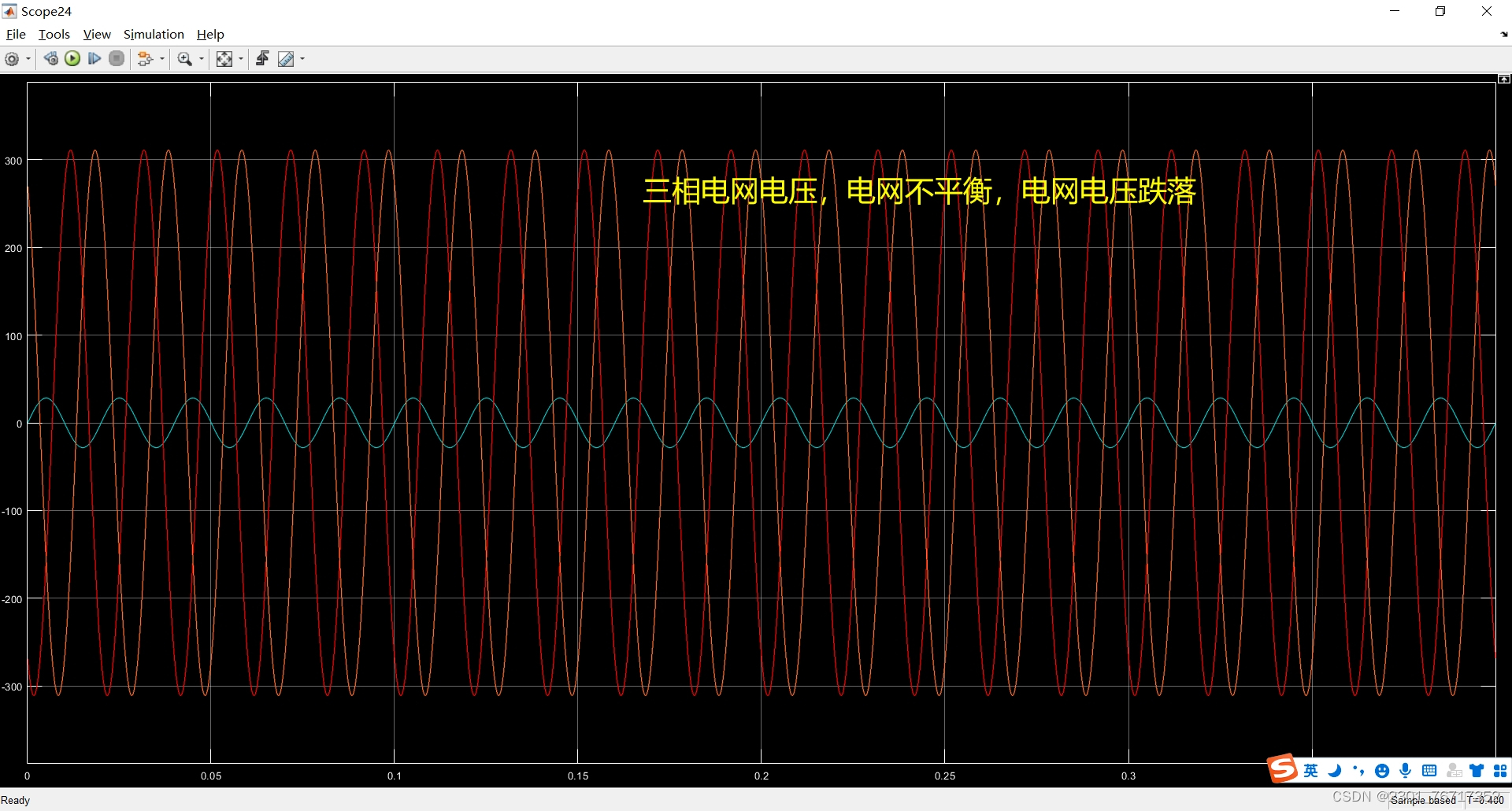Expand the Scale Axes dropdown arrow

(241, 59)
